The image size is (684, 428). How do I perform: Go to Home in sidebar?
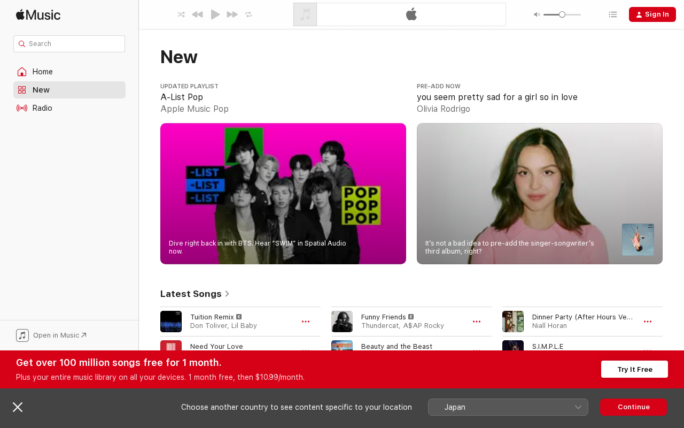[x=42, y=72]
